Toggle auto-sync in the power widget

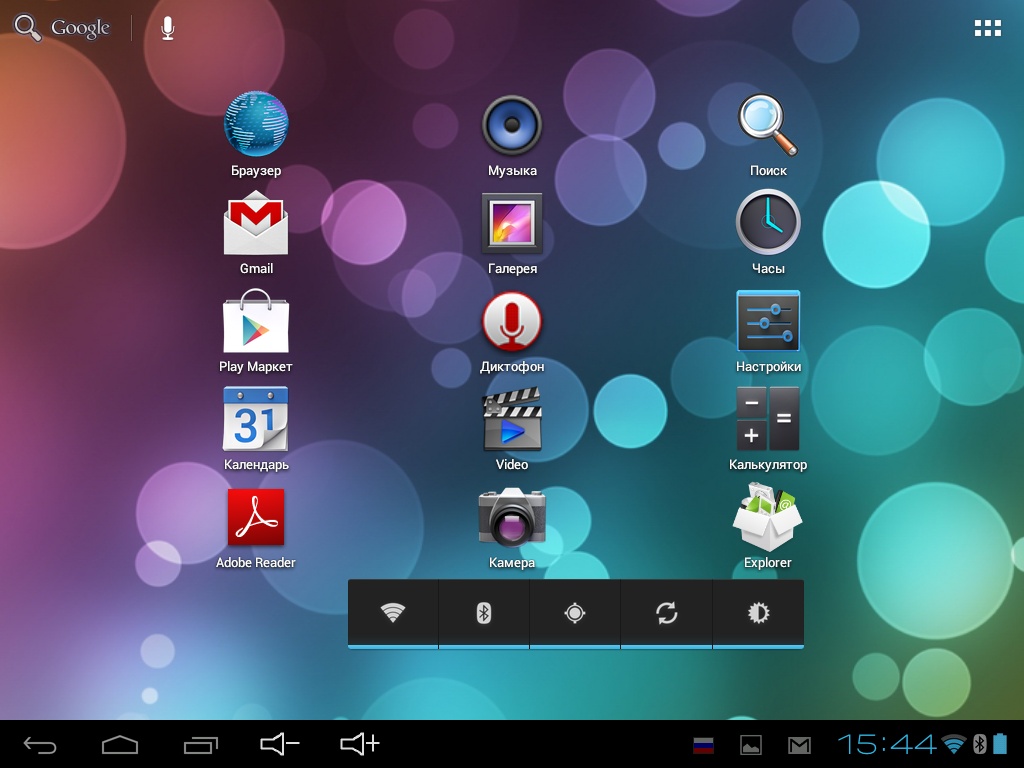[666, 613]
